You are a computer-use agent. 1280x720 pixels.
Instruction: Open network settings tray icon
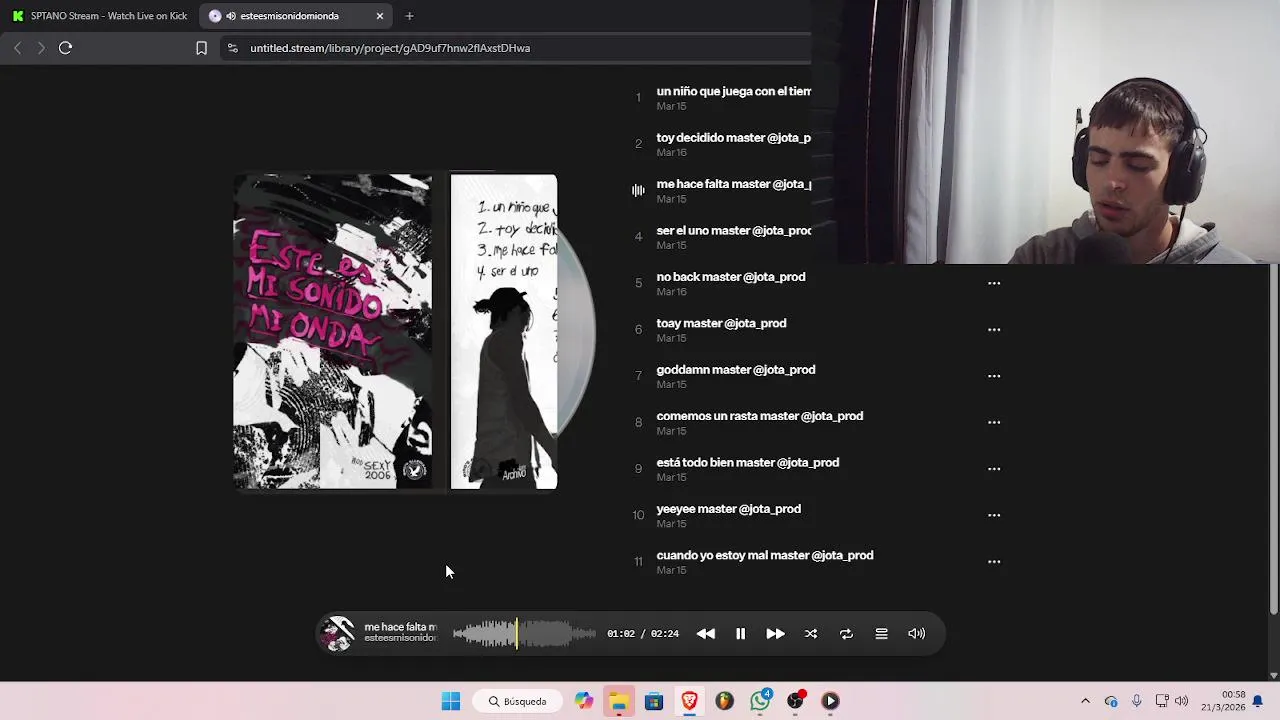(1162, 701)
